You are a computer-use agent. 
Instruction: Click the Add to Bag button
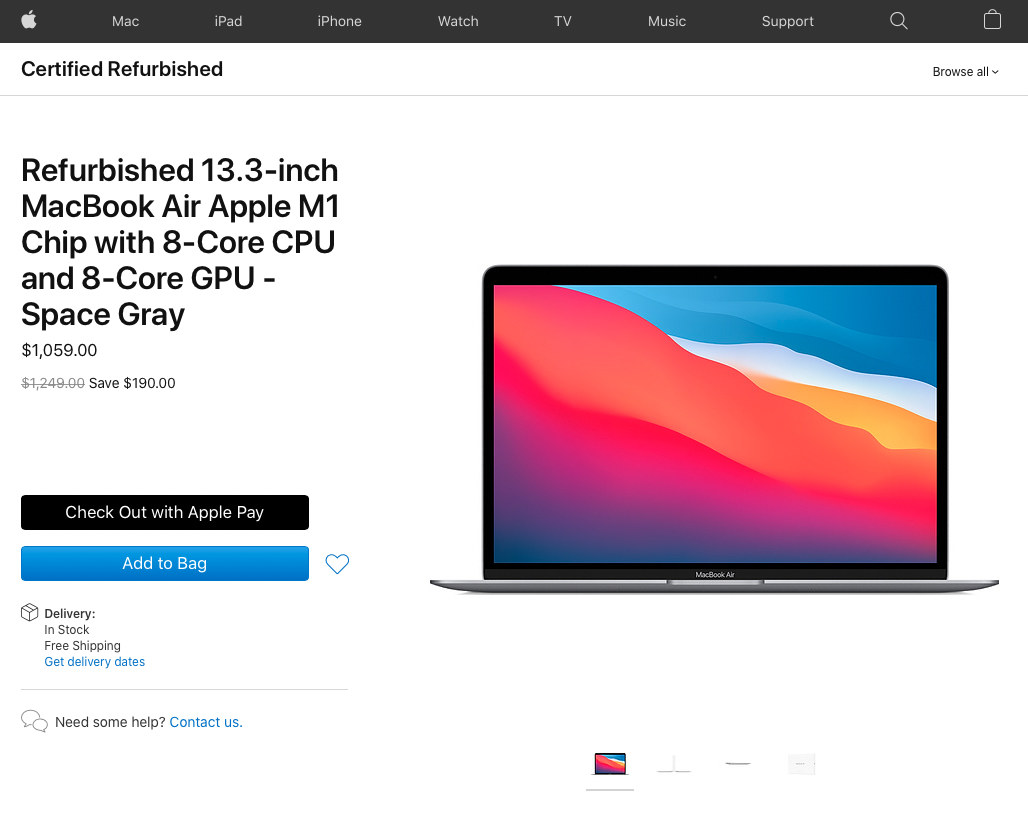(165, 564)
